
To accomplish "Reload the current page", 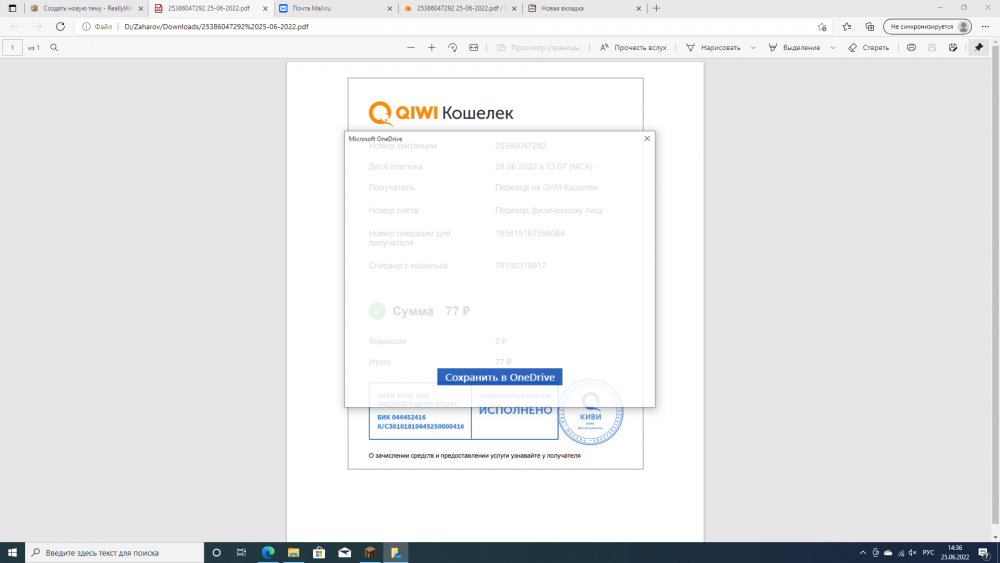I will coord(60,27).
